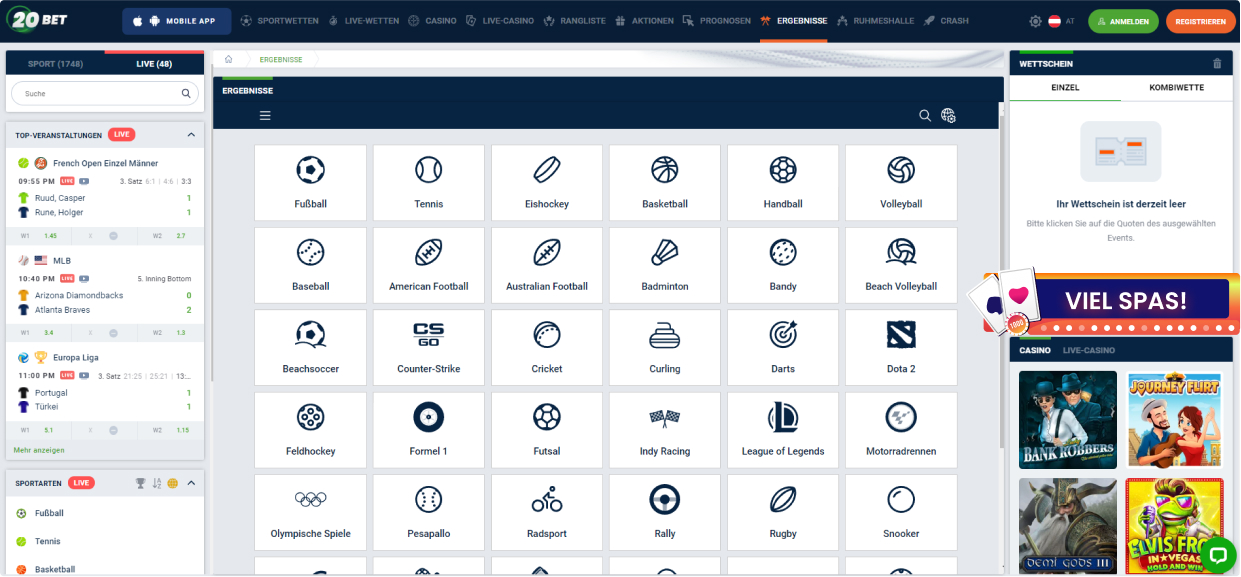1241x577 pixels.
Task: Toggle alphabetical sort in Sportarten header
Action: [157, 483]
